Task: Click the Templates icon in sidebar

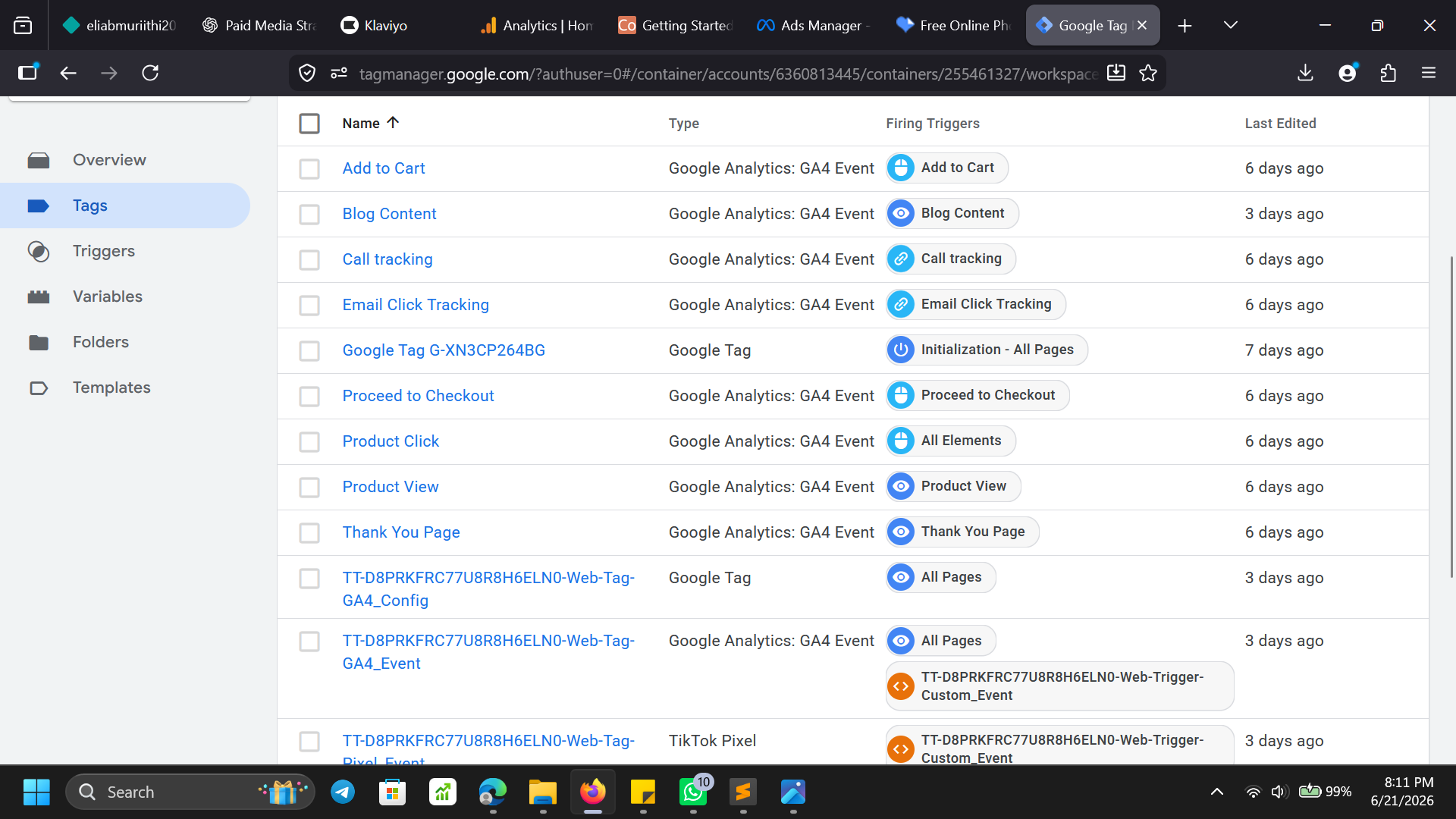Action: [x=39, y=388]
